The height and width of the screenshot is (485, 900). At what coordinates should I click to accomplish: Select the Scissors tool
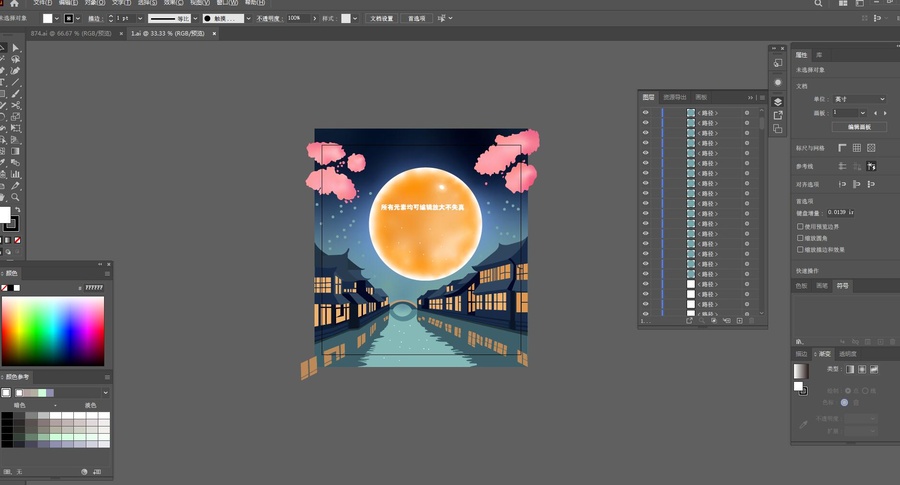(15, 106)
